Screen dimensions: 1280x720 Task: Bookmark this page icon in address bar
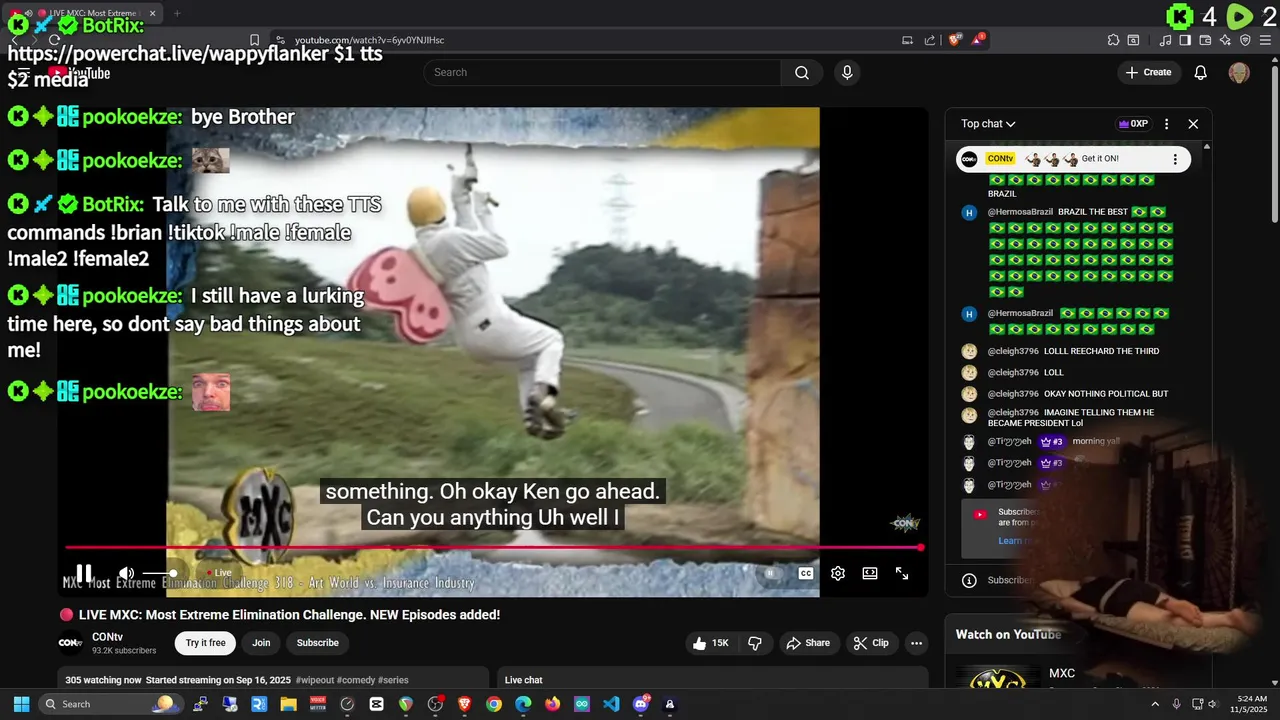point(254,40)
